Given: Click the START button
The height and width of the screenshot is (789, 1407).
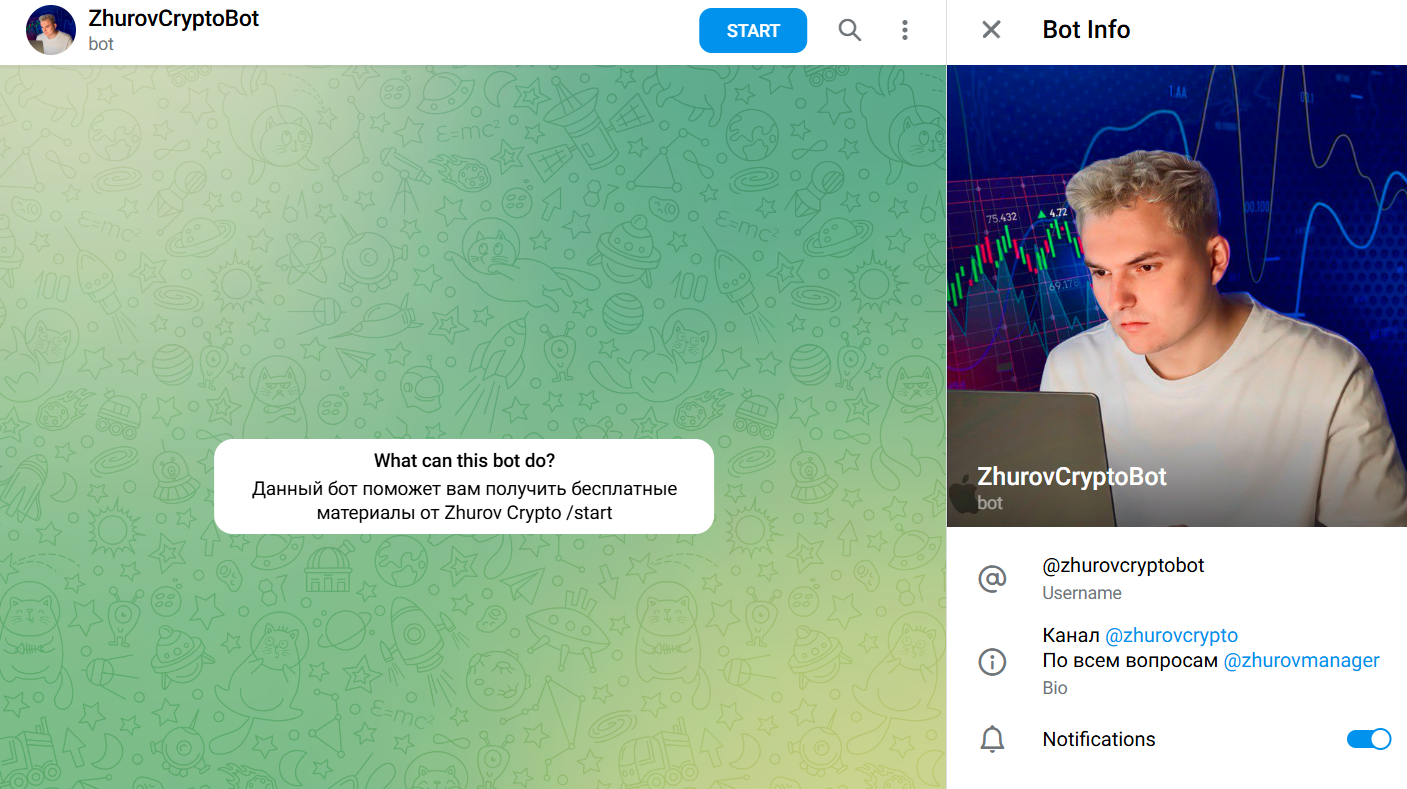Looking at the screenshot, I should point(753,30).
